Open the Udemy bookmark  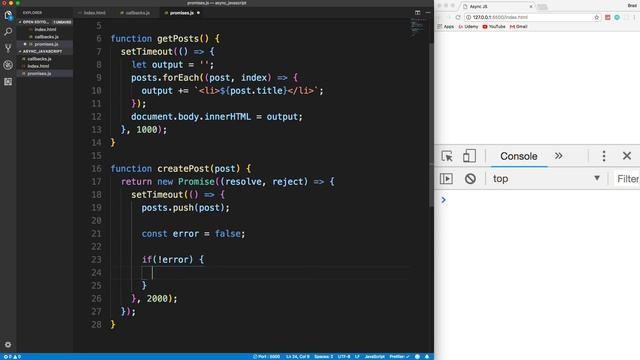(x=468, y=27)
